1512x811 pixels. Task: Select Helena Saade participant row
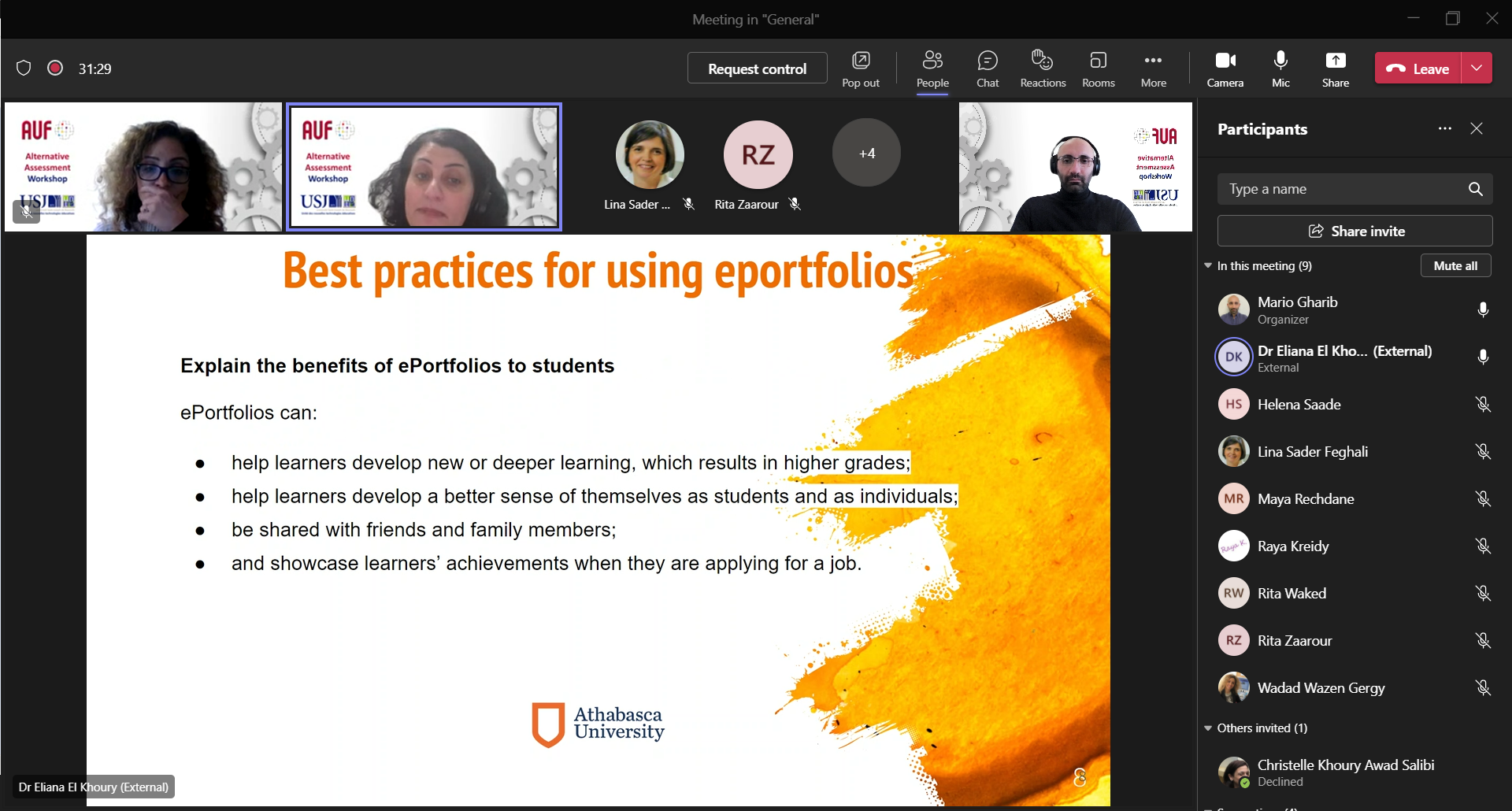click(1354, 404)
